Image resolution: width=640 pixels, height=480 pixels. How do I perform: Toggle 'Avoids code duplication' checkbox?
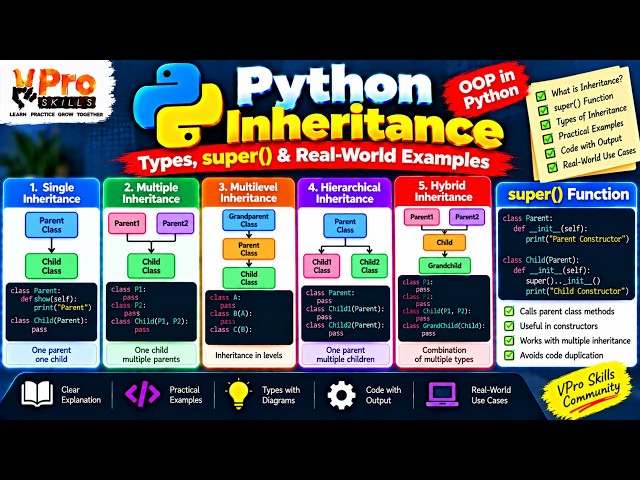tap(509, 355)
